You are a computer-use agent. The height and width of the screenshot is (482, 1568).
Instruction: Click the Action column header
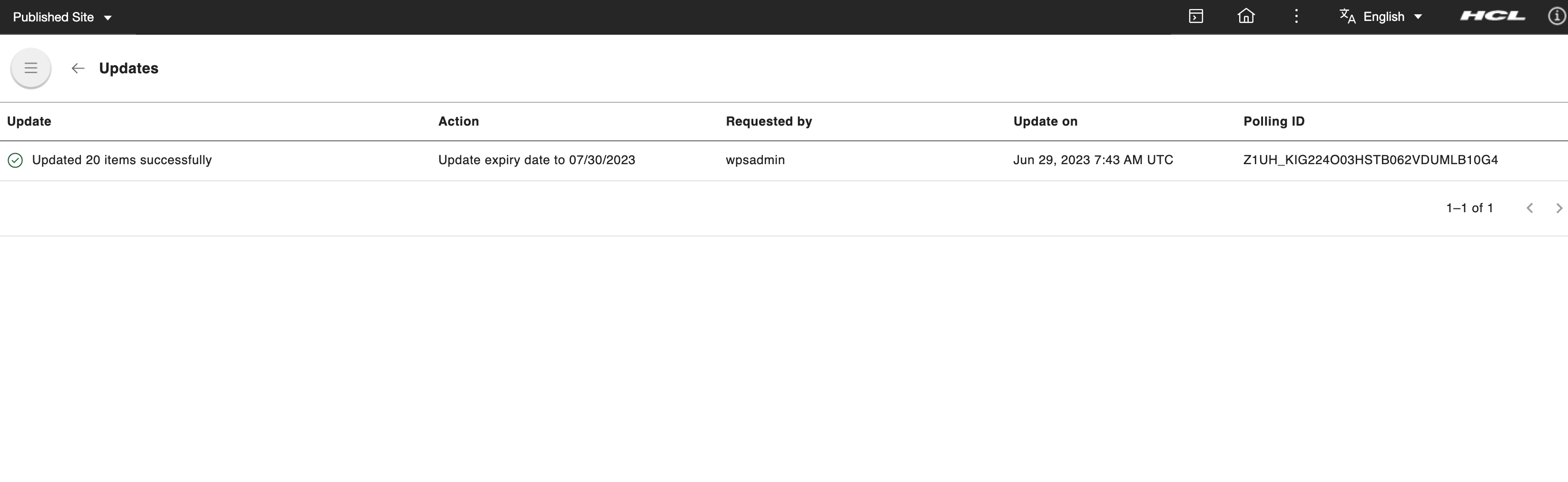458,121
